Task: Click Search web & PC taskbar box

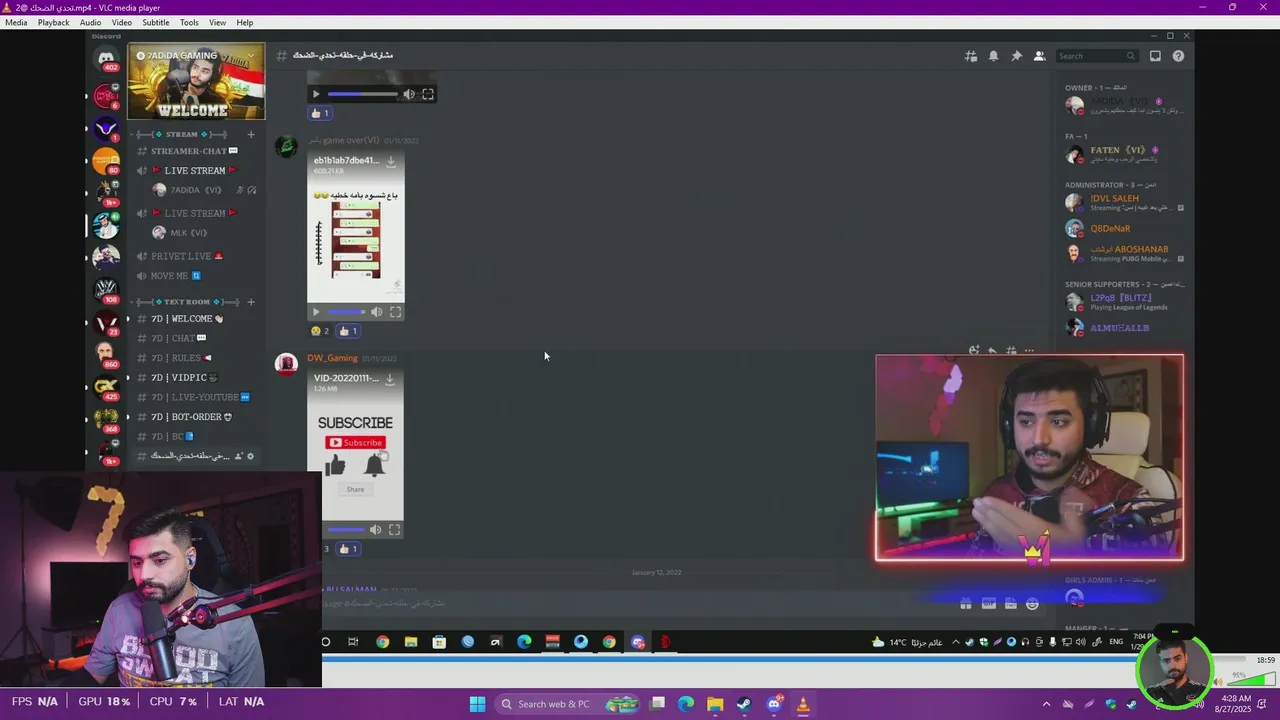Action: pos(569,704)
